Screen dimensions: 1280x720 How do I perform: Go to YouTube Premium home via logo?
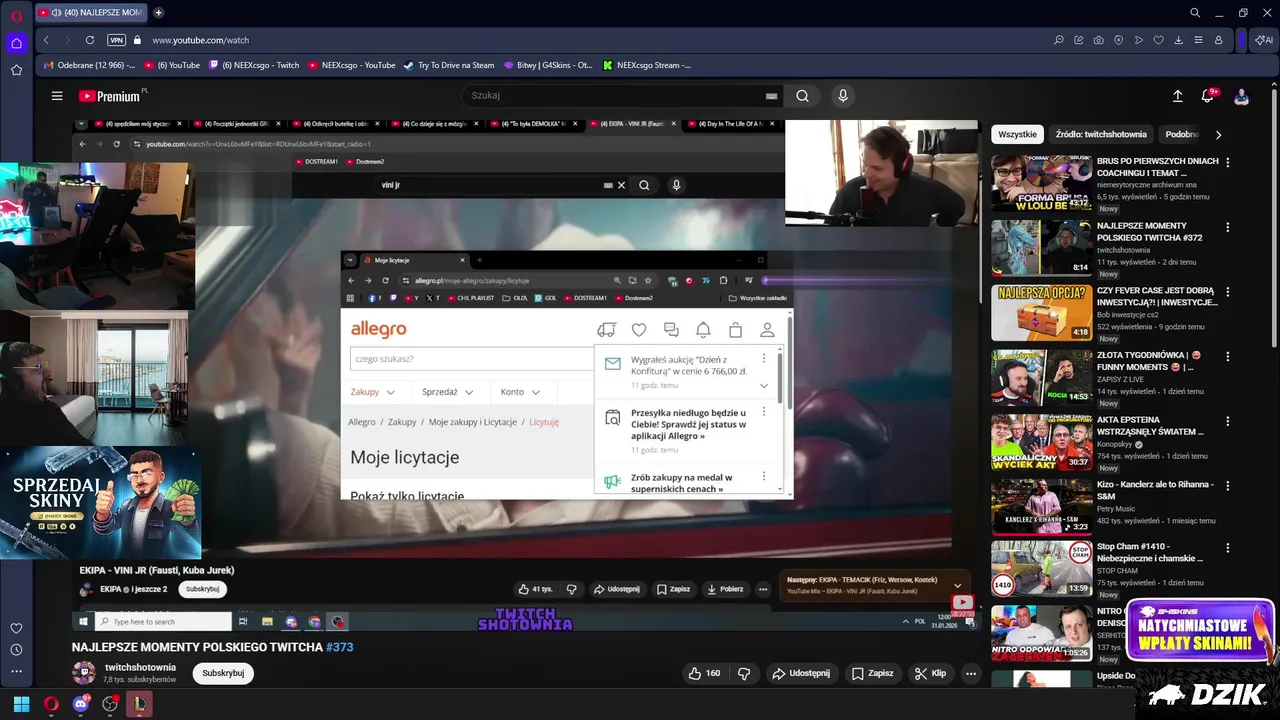110,96
